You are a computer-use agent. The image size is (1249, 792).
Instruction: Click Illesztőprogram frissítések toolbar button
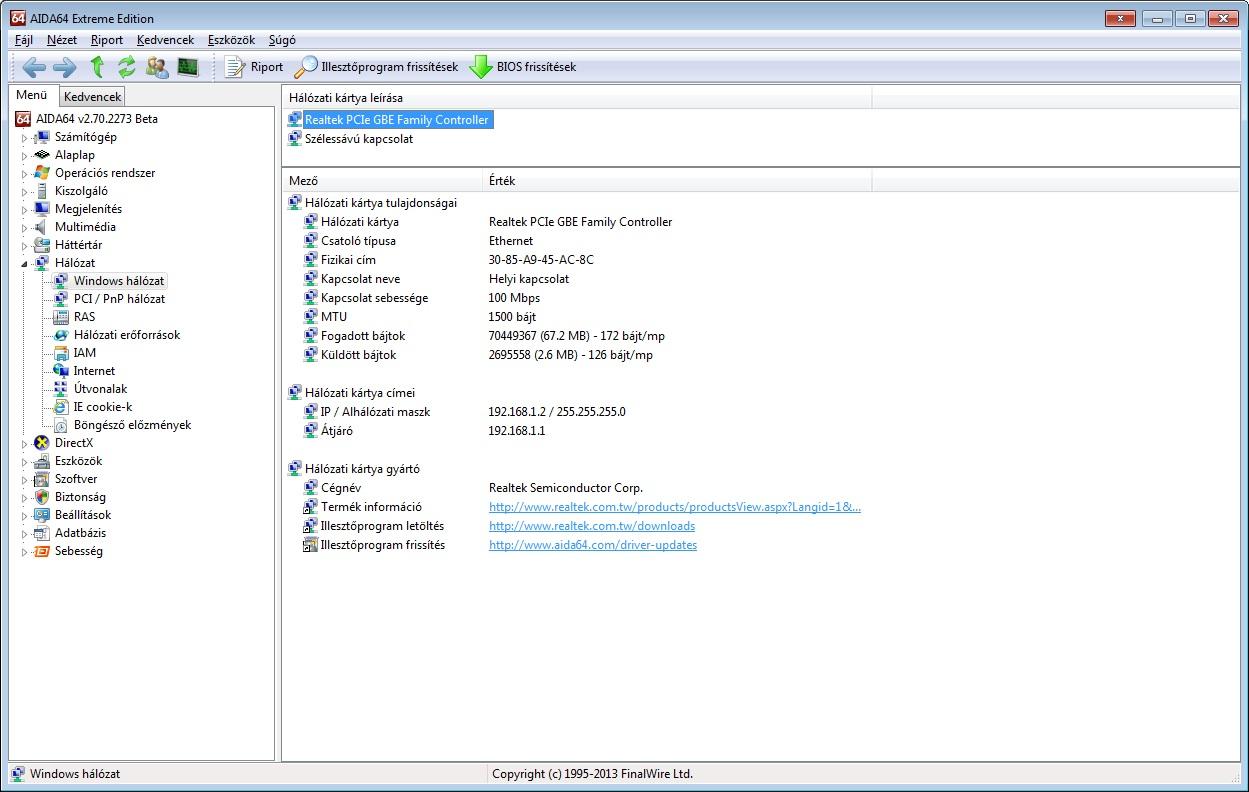pos(376,67)
